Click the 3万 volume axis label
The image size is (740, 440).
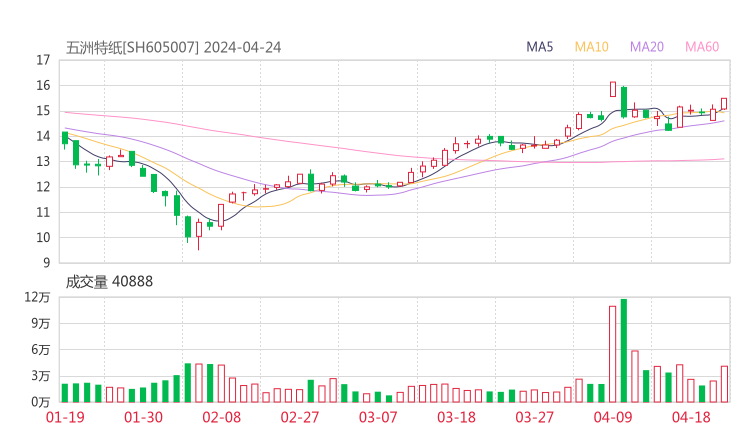[x=41, y=376]
